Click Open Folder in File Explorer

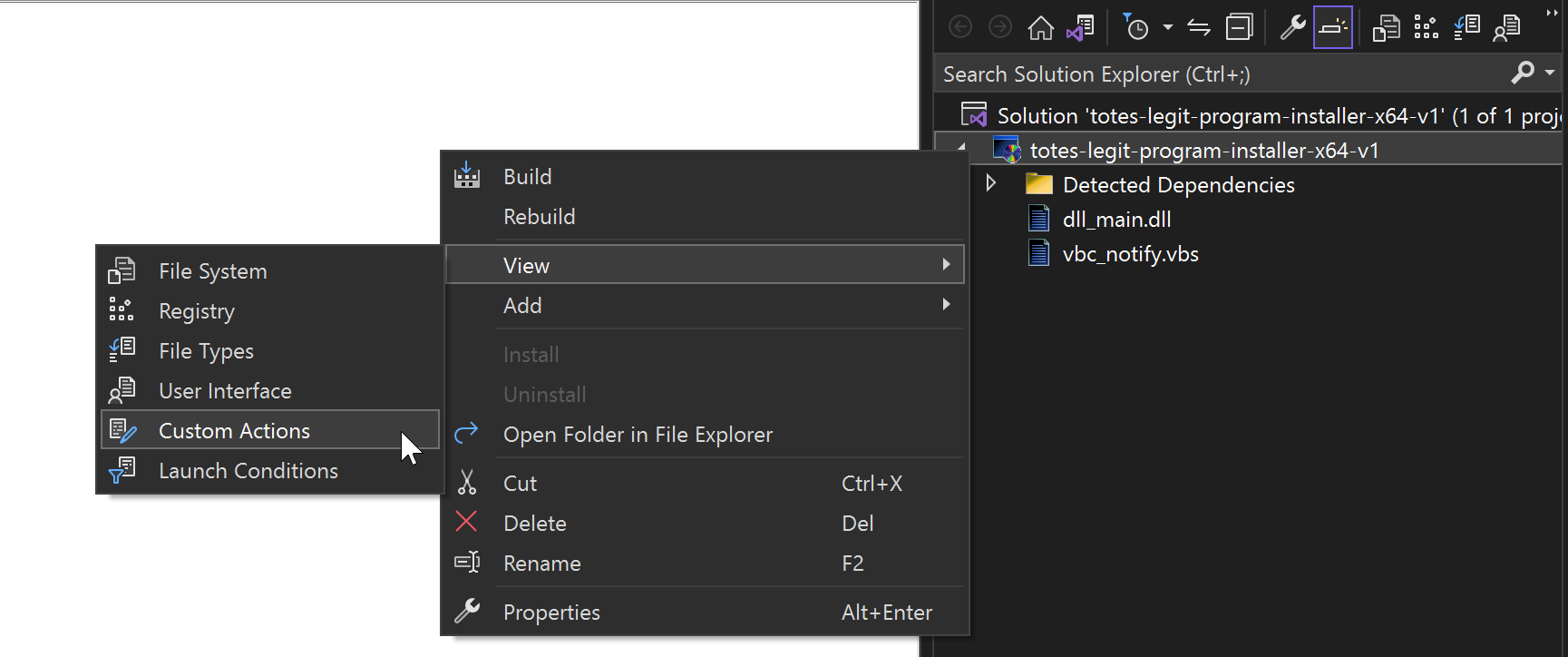click(x=638, y=435)
